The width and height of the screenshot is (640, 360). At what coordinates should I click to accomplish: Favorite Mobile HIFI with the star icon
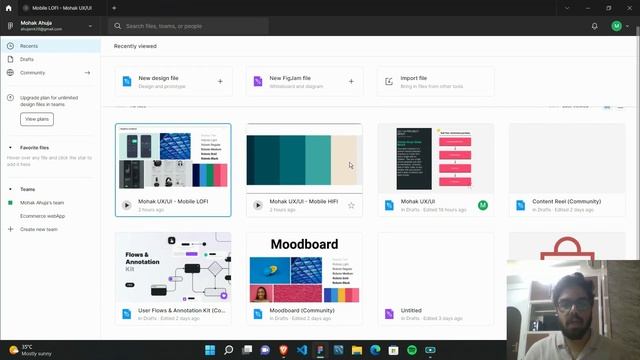click(x=351, y=205)
